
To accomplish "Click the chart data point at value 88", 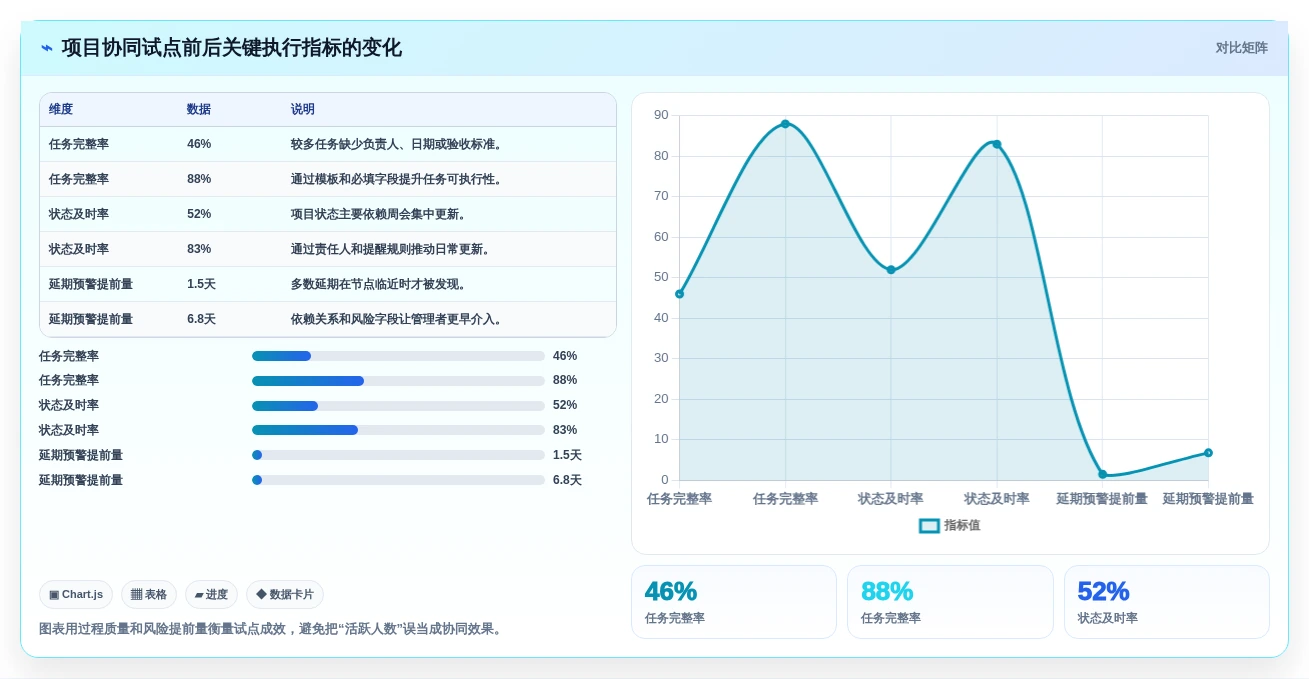I will tap(785, 124).
